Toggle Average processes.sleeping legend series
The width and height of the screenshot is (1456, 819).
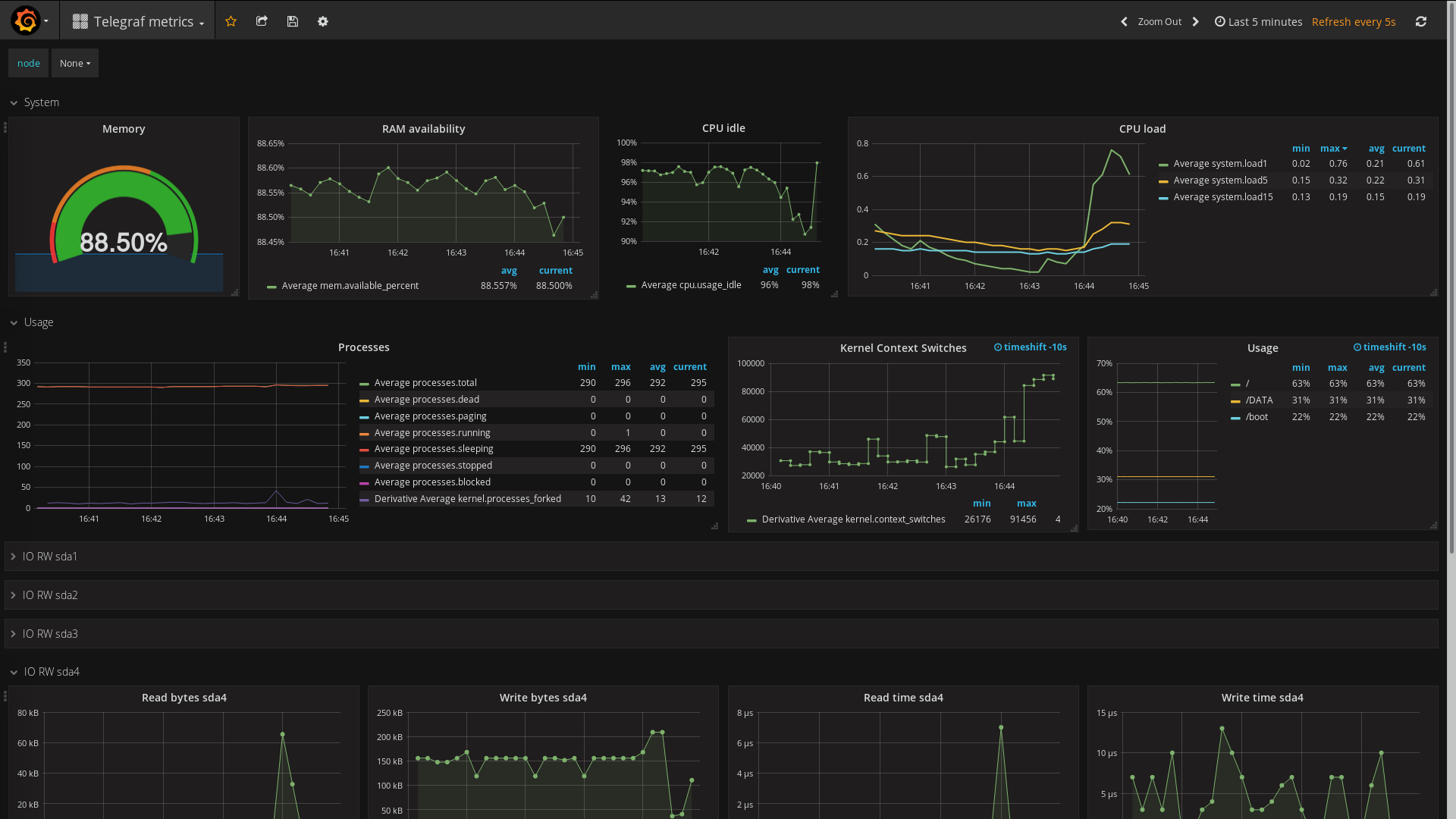[x=433, y=449]
